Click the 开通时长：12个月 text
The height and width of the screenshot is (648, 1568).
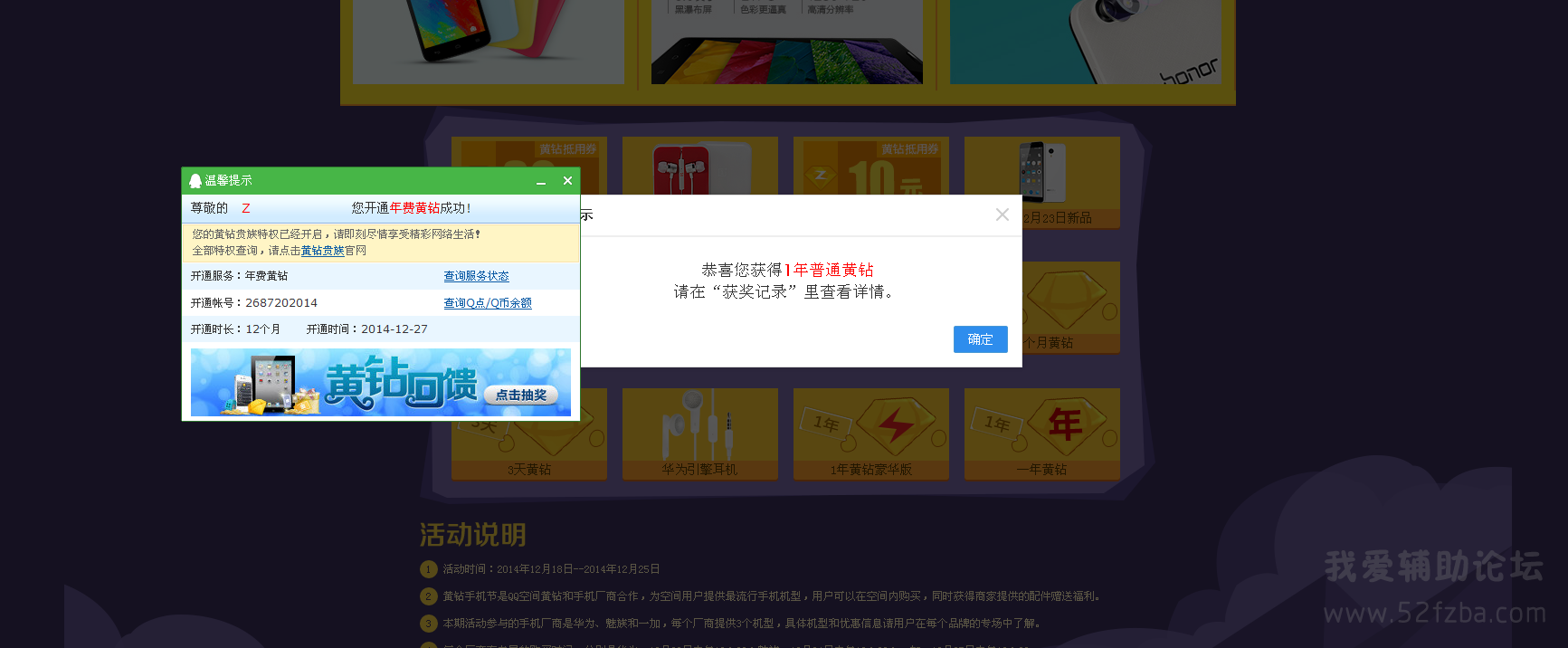pos(235,329)
